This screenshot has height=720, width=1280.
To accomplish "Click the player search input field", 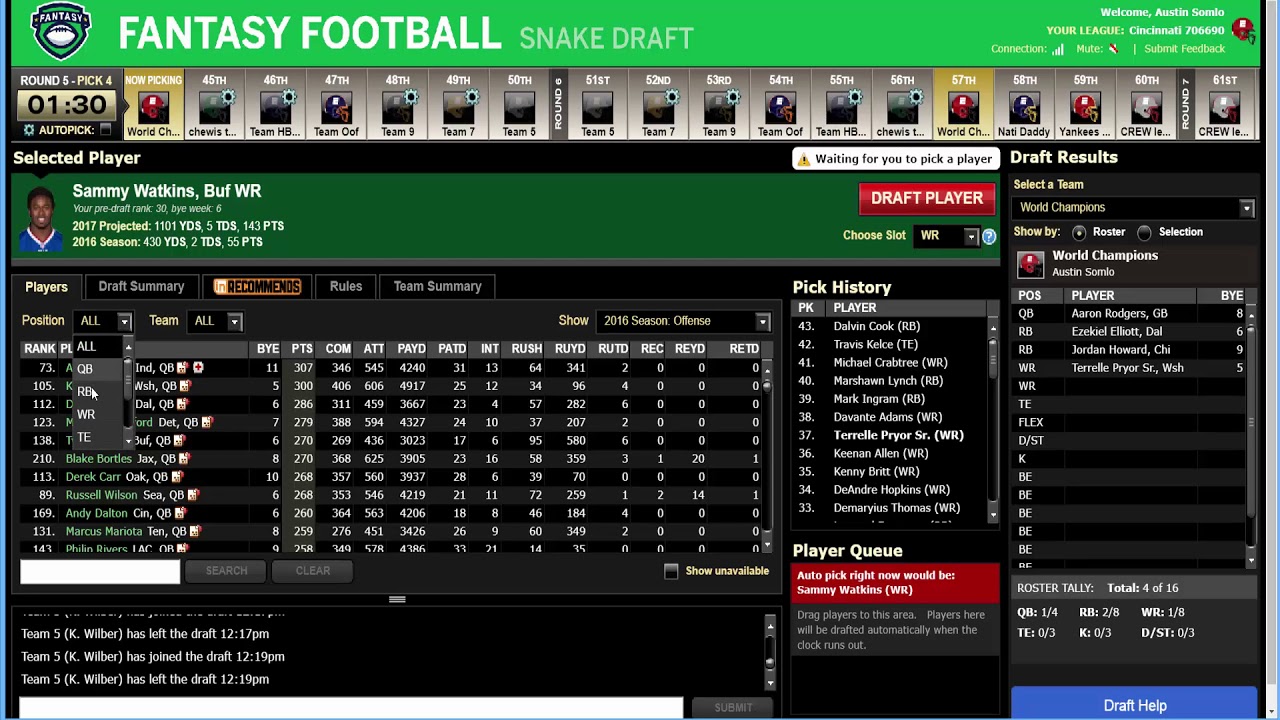I will (x=100, y=571).
